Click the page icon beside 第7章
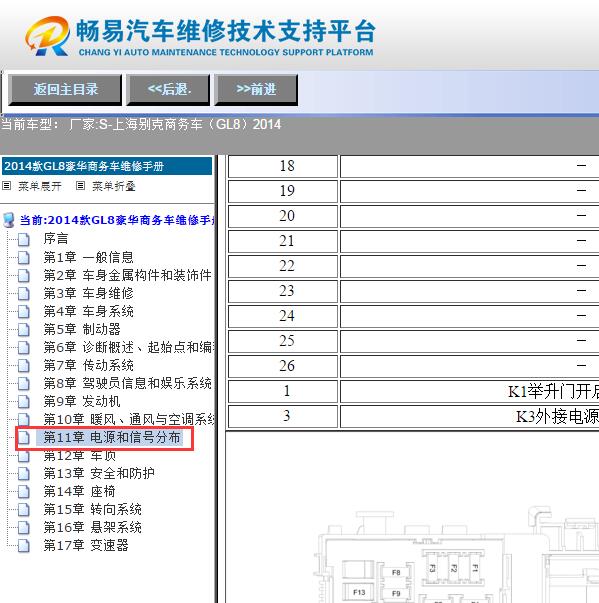Image resolution: width=599 pixels, height=603 pixels. (23, 366)
